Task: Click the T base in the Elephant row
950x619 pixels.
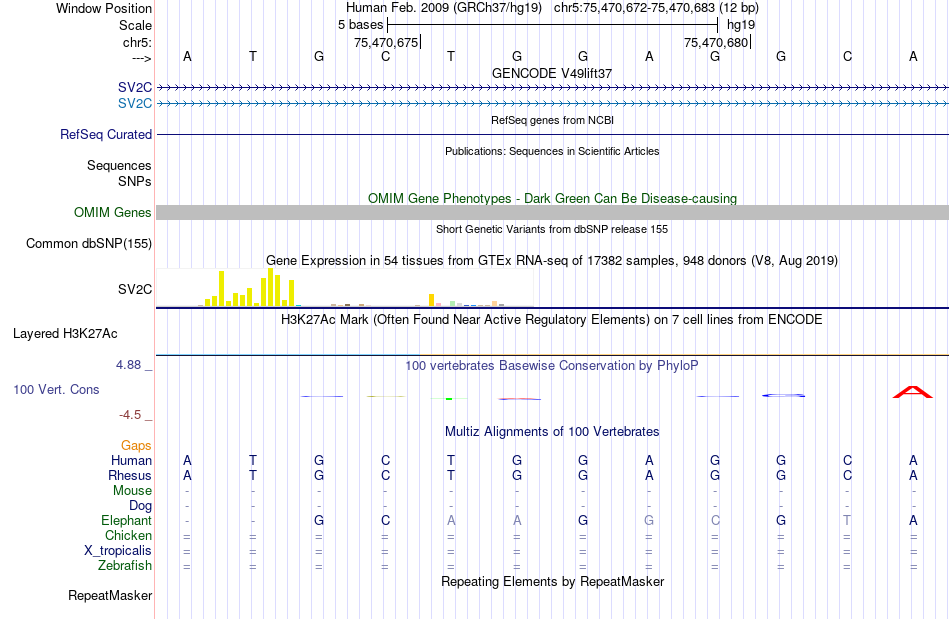Action: 847,520
